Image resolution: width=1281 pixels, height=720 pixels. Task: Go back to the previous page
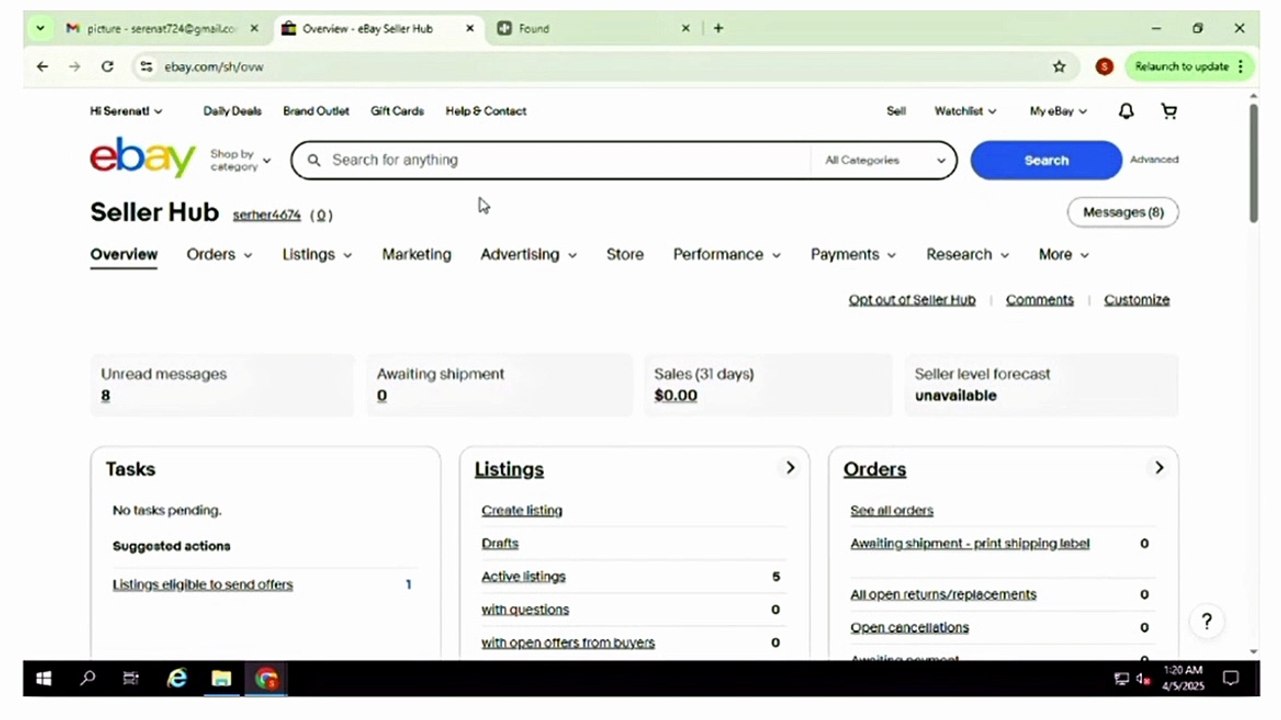[x=42, y=67]
